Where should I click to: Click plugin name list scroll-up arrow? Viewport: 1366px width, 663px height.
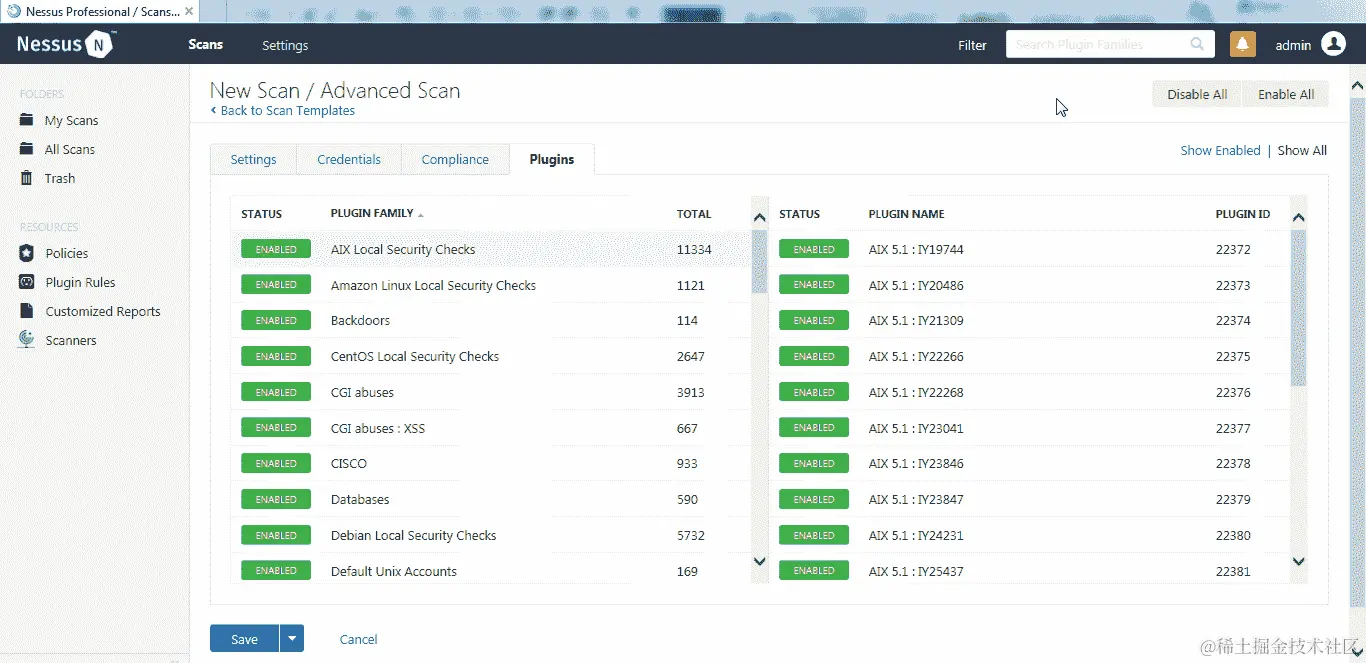[1298, 217]
